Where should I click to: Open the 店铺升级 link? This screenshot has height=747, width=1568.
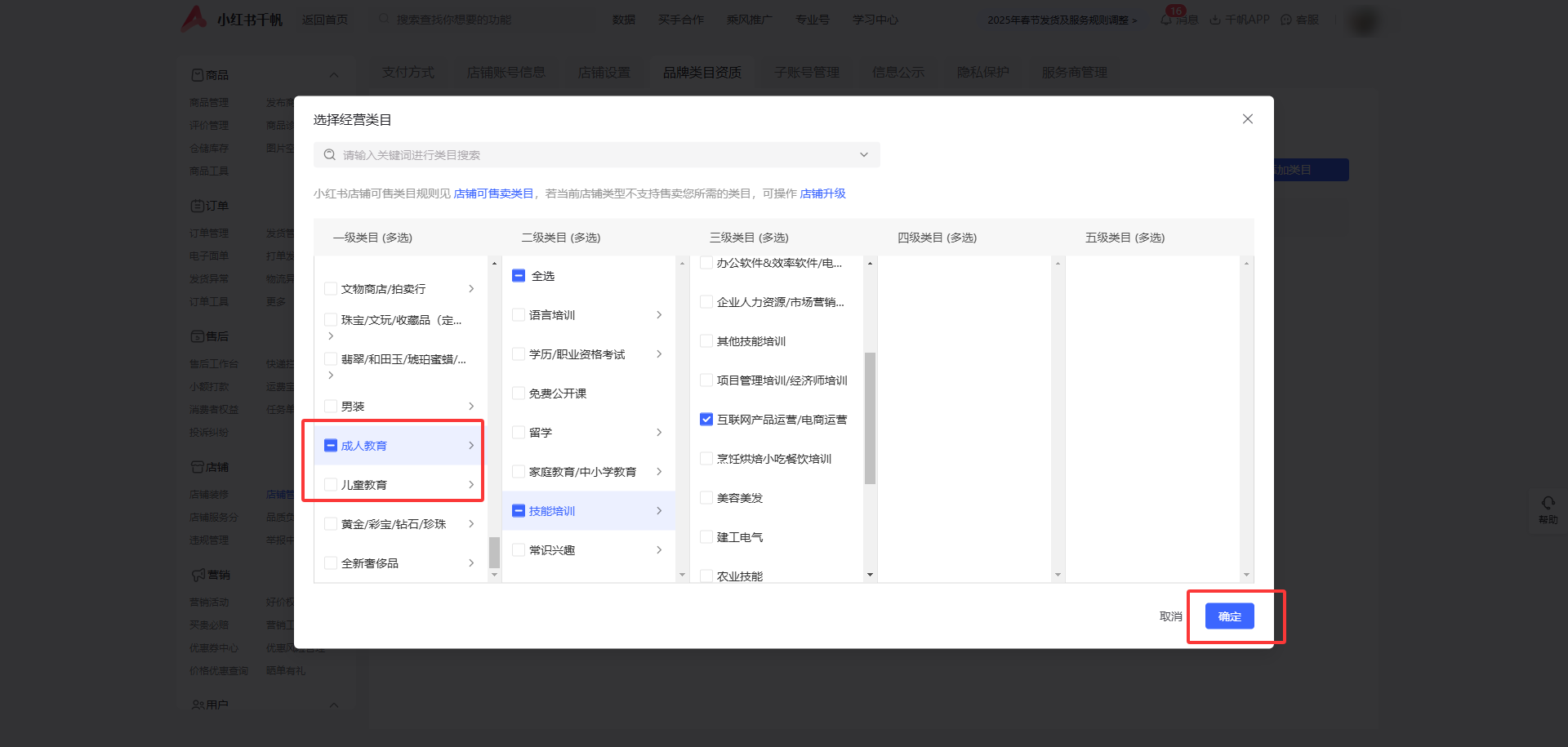[x=822, y=193]
